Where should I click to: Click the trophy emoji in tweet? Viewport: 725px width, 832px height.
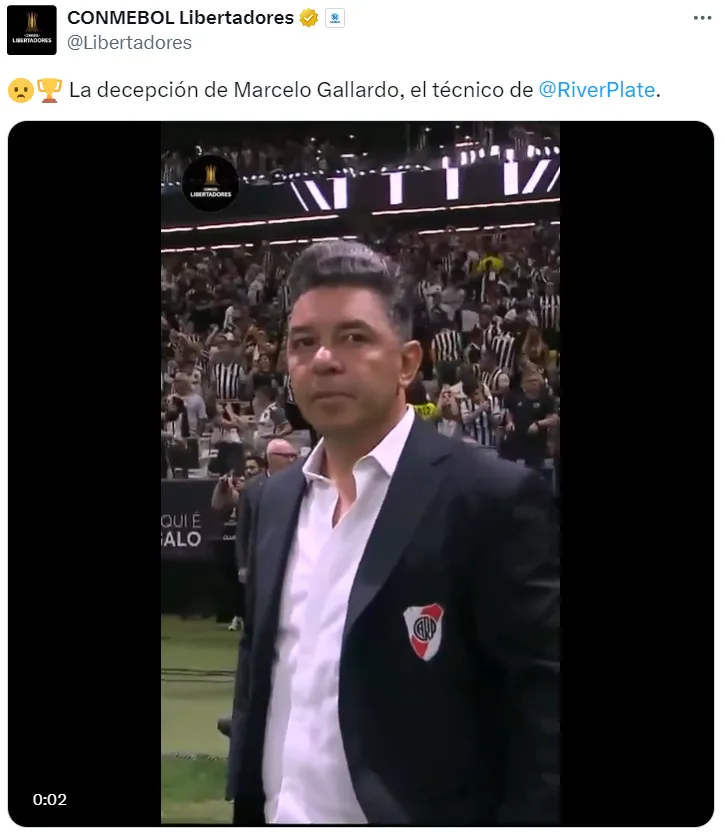[x=49, y=90]
